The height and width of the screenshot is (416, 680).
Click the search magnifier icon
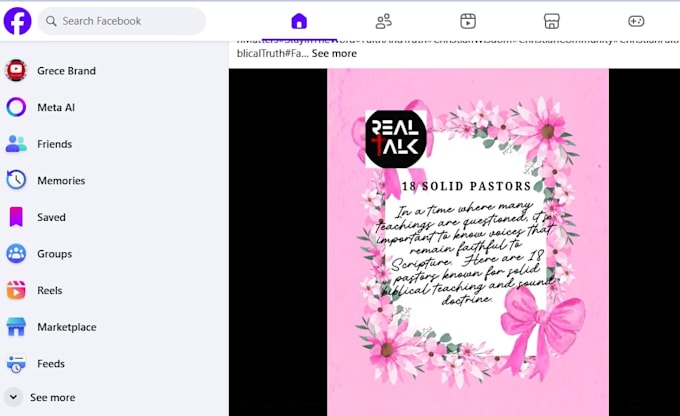tap(51, 21)
